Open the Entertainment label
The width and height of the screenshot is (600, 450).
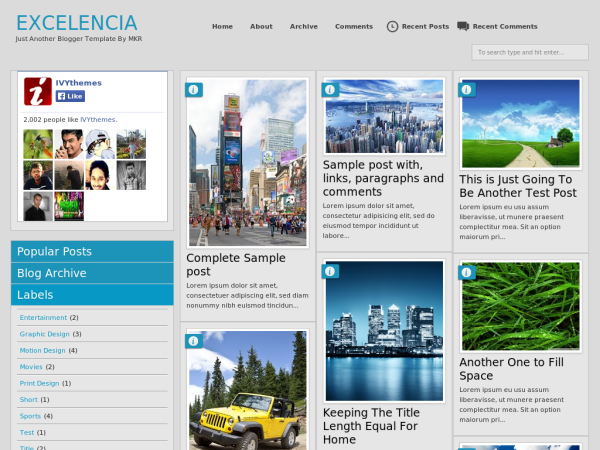43,318
